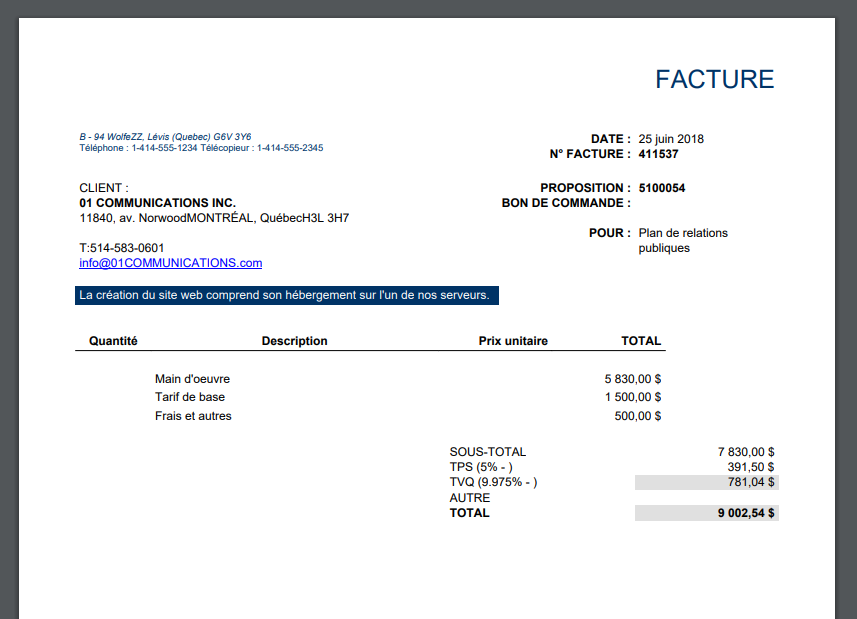Click the client name 01 COMMUNICATIONS INC.

click(x=157, y=203)
